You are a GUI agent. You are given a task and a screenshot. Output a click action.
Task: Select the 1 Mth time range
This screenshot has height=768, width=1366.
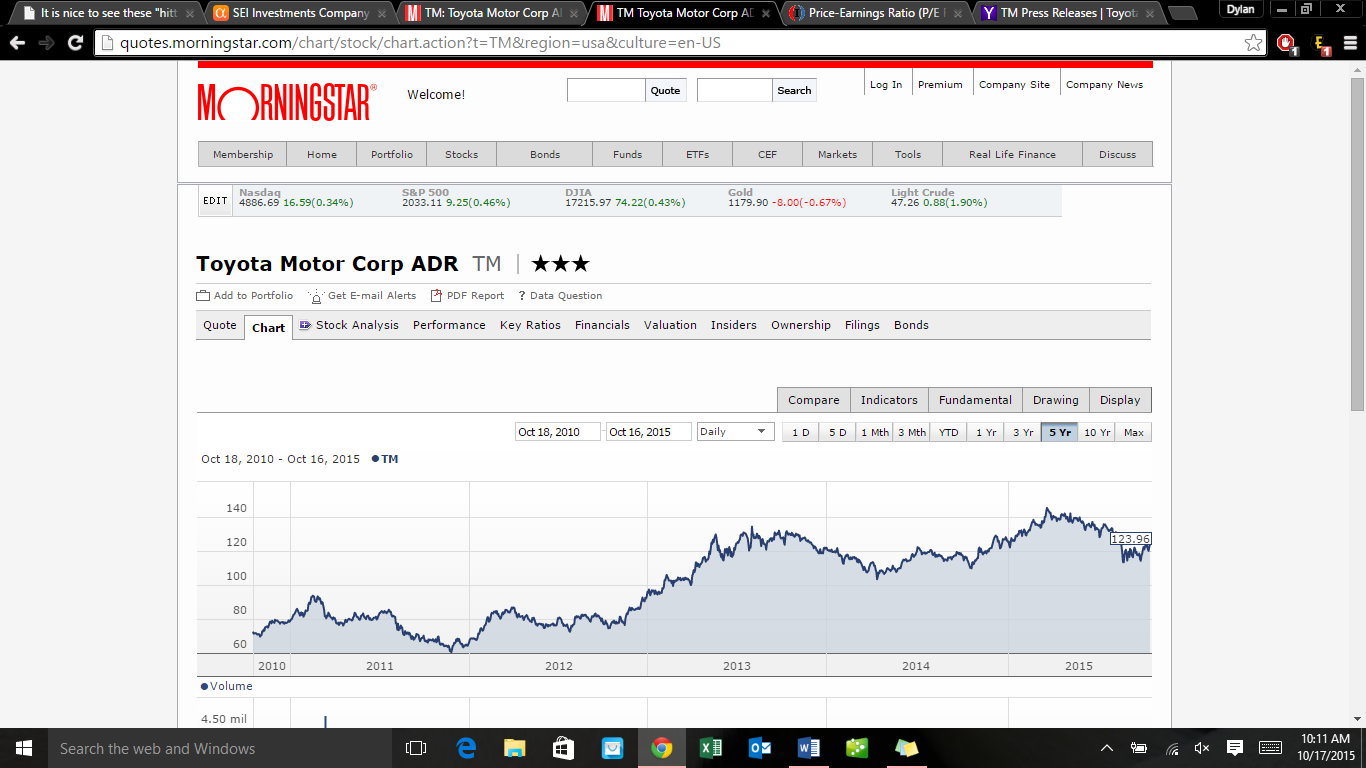point(874,432)
